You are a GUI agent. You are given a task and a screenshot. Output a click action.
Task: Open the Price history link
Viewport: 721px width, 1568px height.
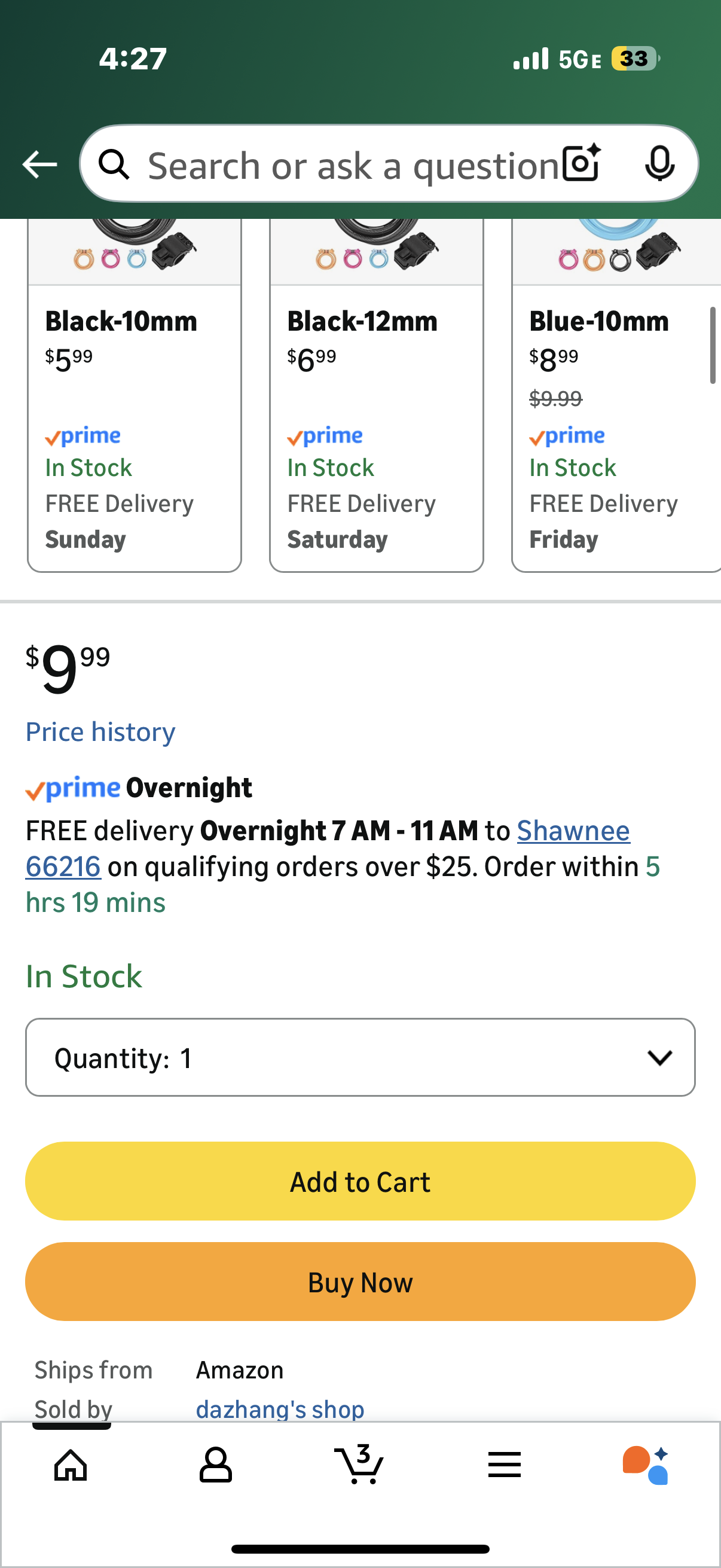pos(100,731)
